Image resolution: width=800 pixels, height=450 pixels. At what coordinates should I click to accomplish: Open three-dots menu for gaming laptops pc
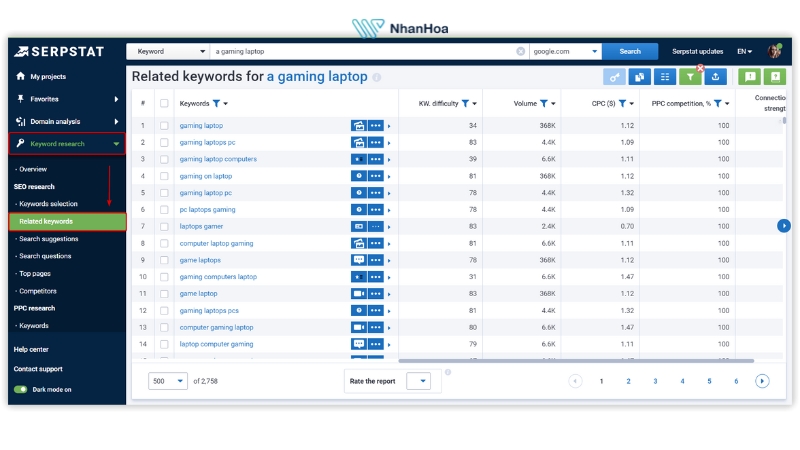[x=376, y=142]
